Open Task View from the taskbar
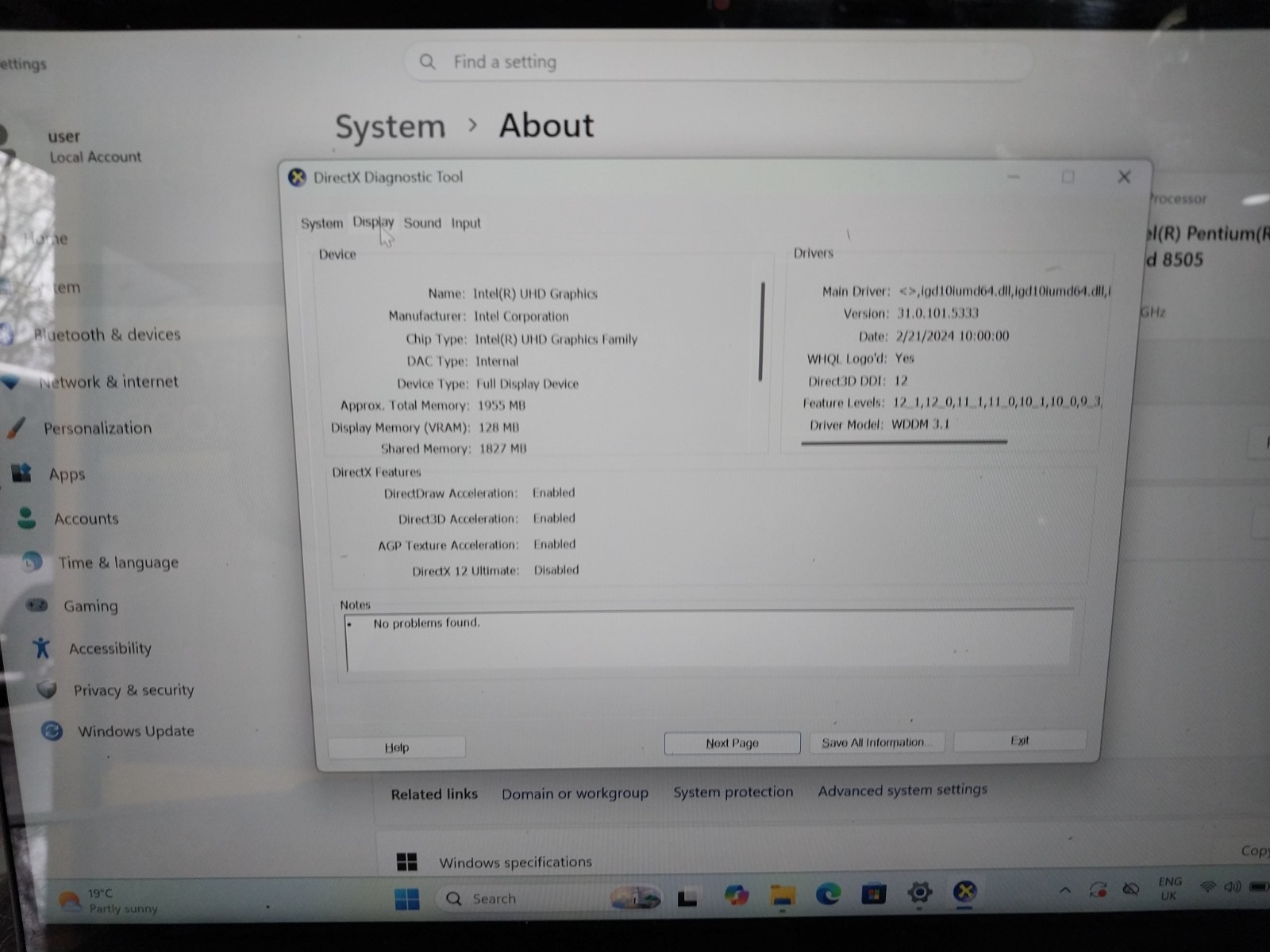The height and width of the screenshot is (952, 1270). tap(687, 897)
